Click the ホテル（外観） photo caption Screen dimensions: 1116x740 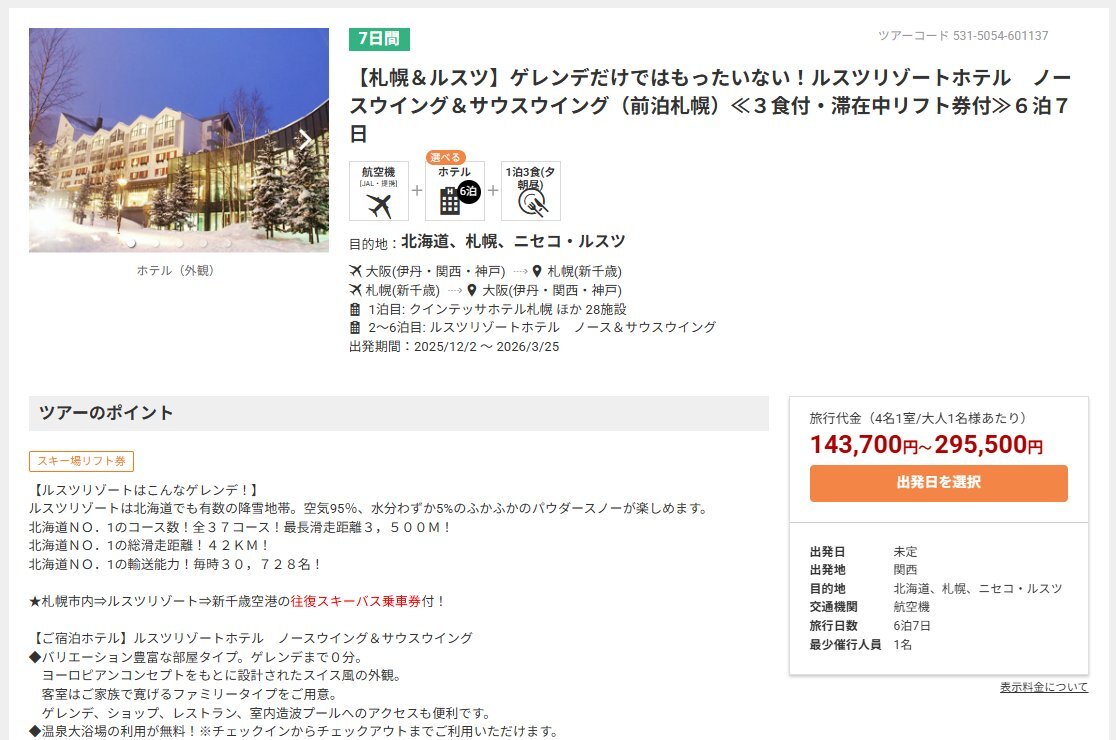(x=176, y=270)
